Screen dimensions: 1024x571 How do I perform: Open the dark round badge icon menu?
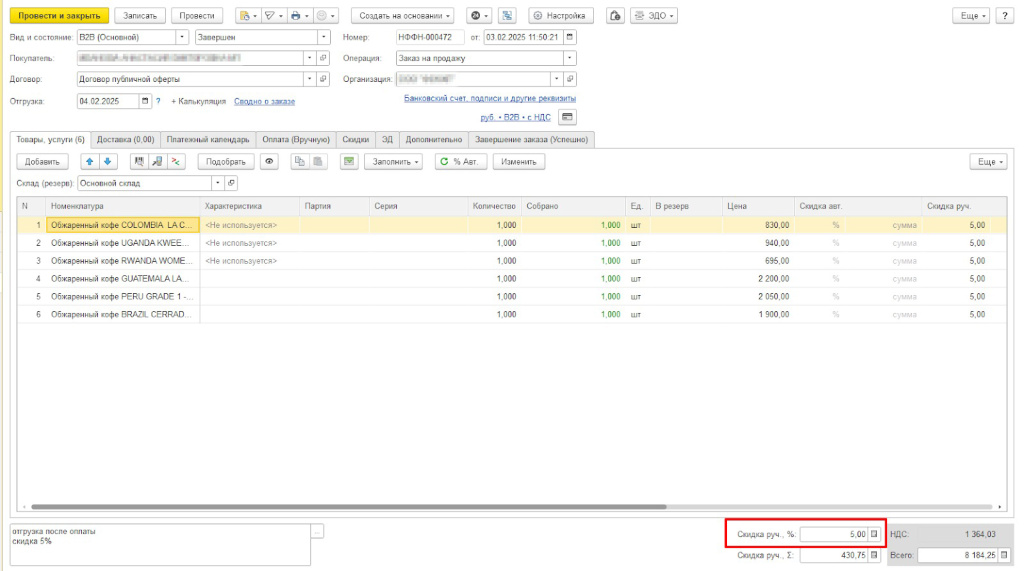pyautogui.click(x=479, y=16)
